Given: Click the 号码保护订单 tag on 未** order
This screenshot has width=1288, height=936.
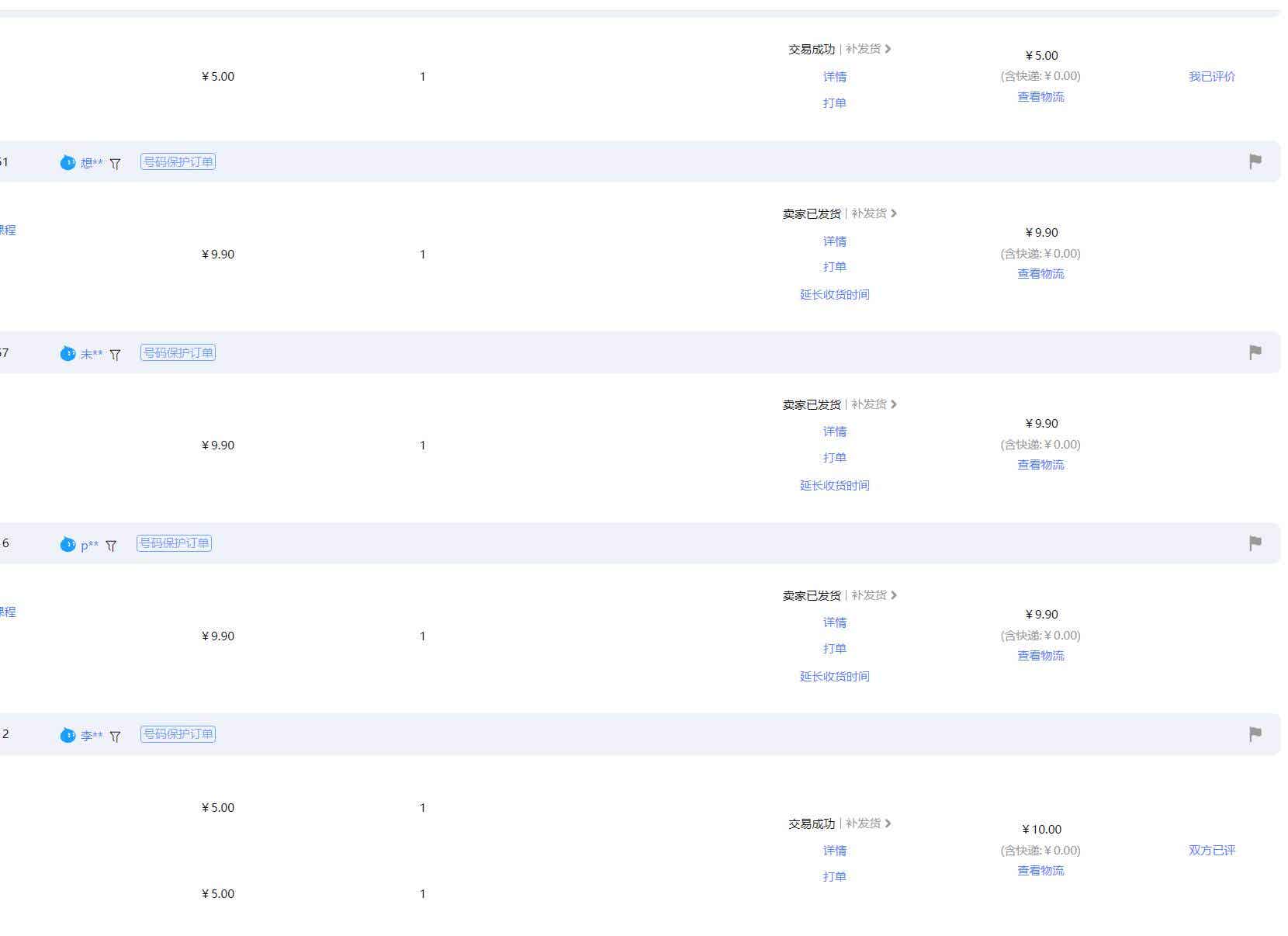Looking at the screenshot, I should [x=178, y=353].
